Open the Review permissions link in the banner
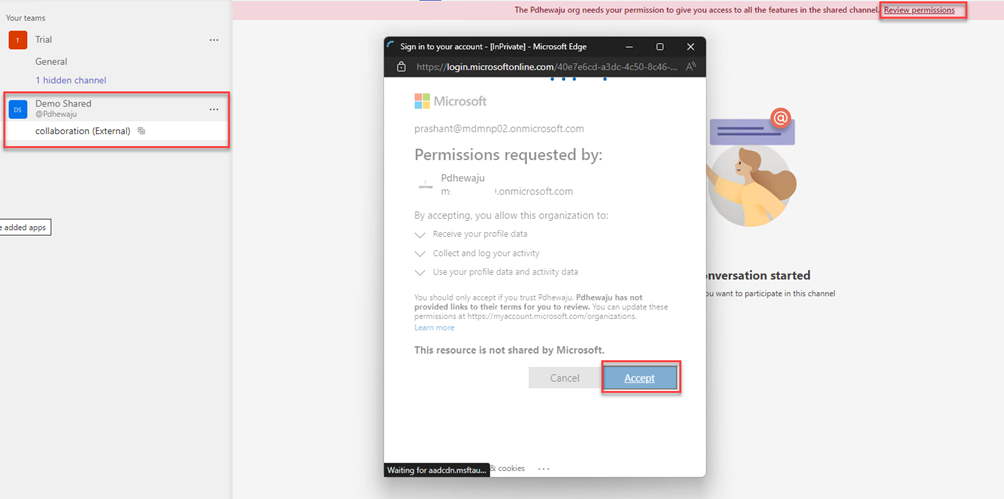The height and width of the screenshot is (499, 1004). pyautogui.click(x=919, y=10)
